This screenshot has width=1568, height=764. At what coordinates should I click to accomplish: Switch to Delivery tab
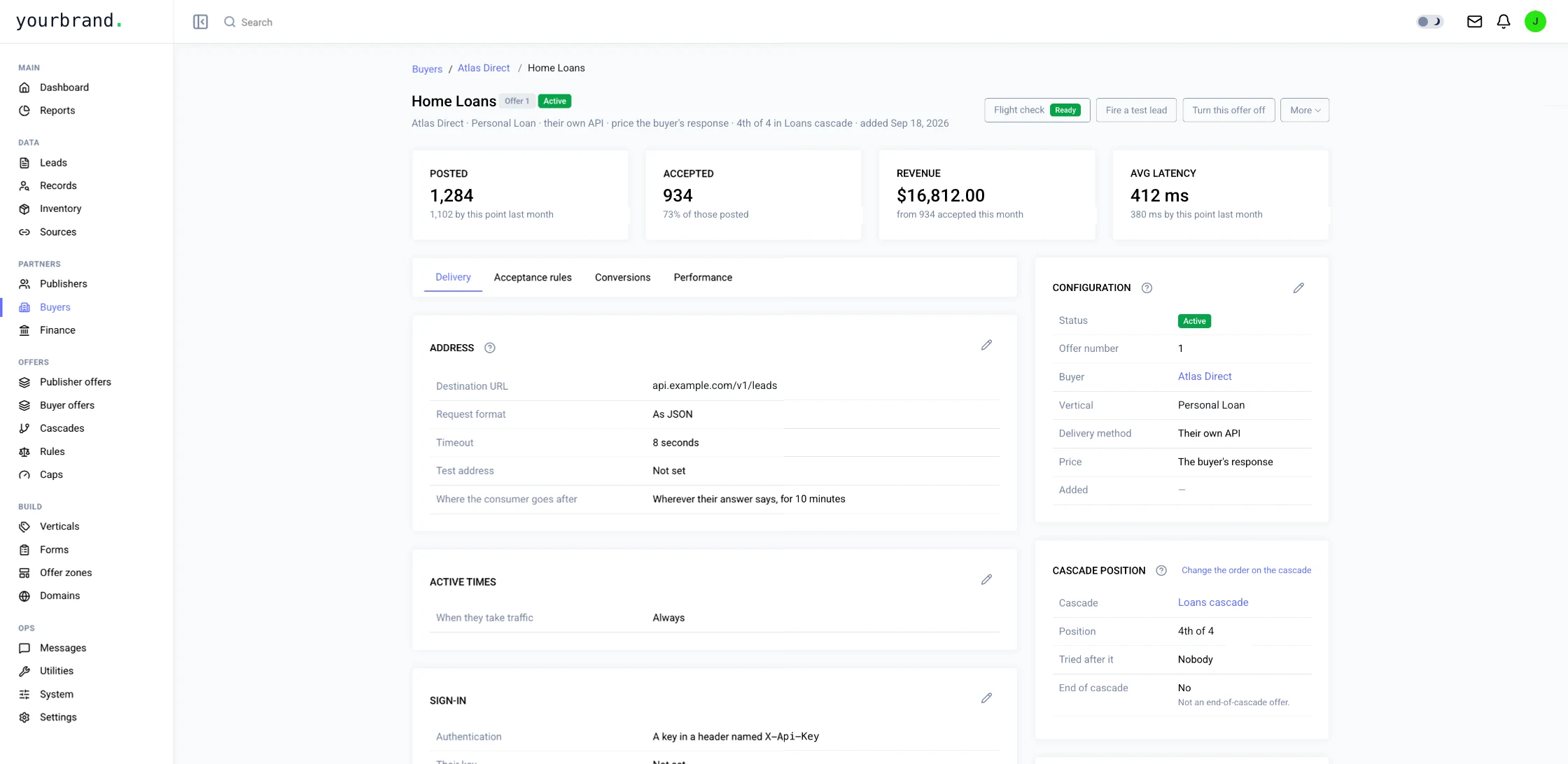point(453,277)
